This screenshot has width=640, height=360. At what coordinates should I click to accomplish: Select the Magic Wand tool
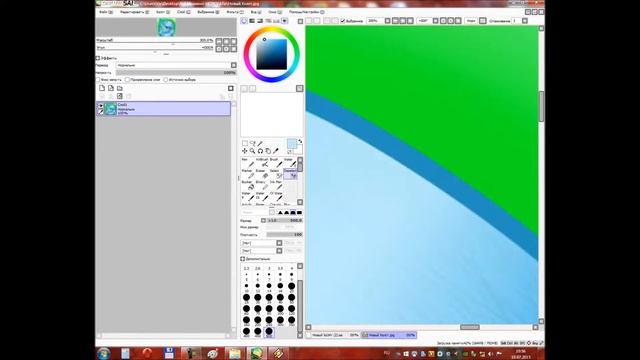point(260,143)
